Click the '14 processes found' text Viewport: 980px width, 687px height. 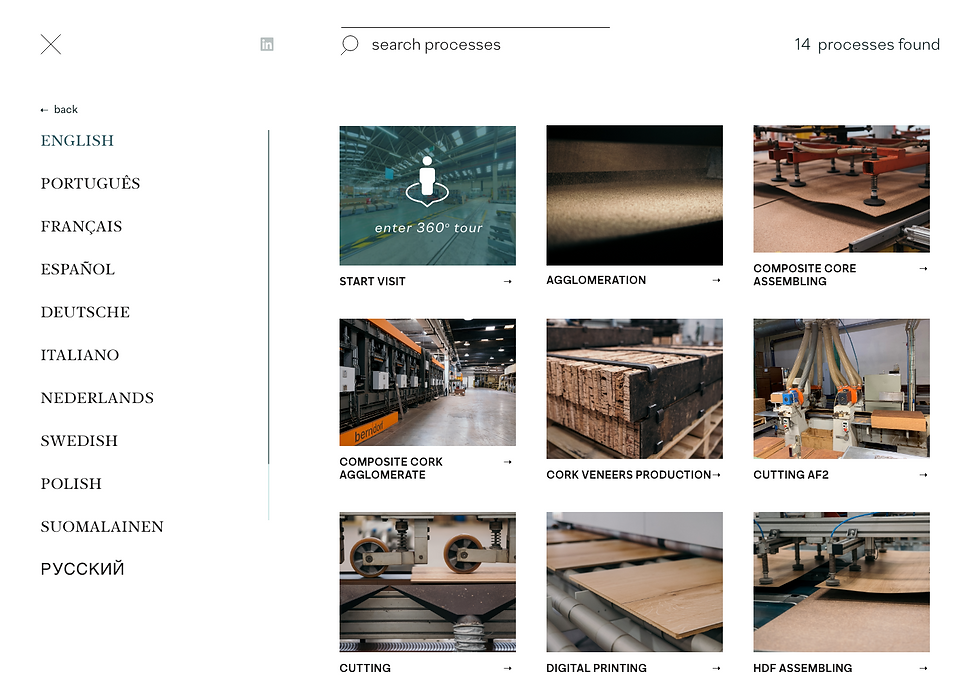867,44
